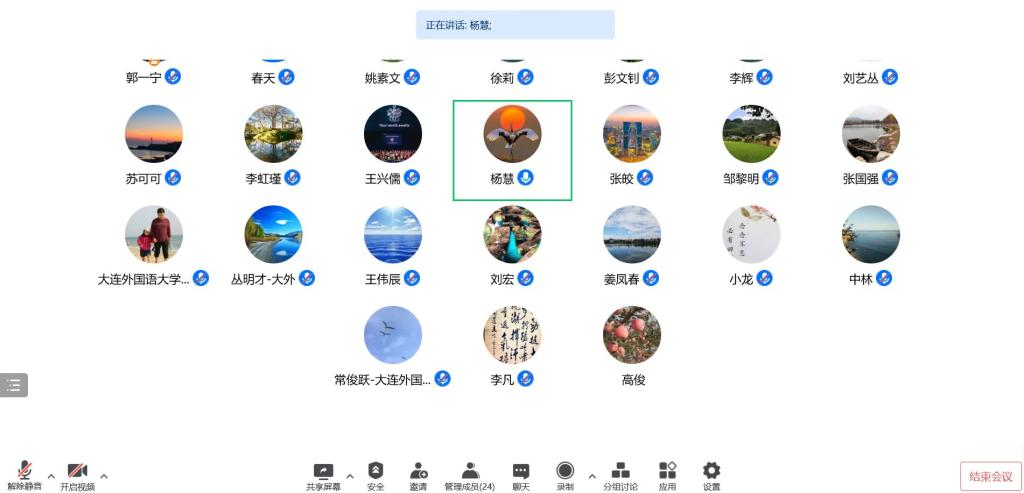
Task: Expand arrow next to share screen
Action: [349, 476]
